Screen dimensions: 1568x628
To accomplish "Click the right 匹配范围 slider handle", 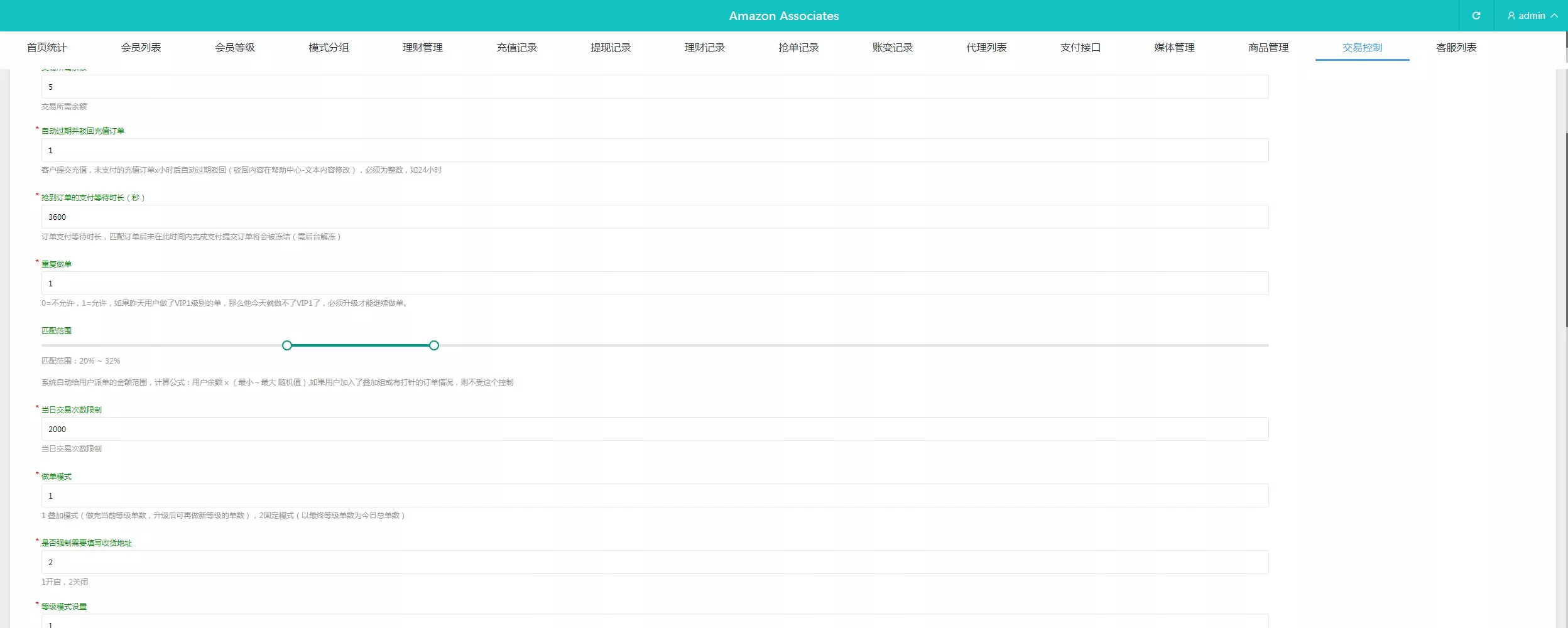I will pyautogui.click(x=434, y=345).
